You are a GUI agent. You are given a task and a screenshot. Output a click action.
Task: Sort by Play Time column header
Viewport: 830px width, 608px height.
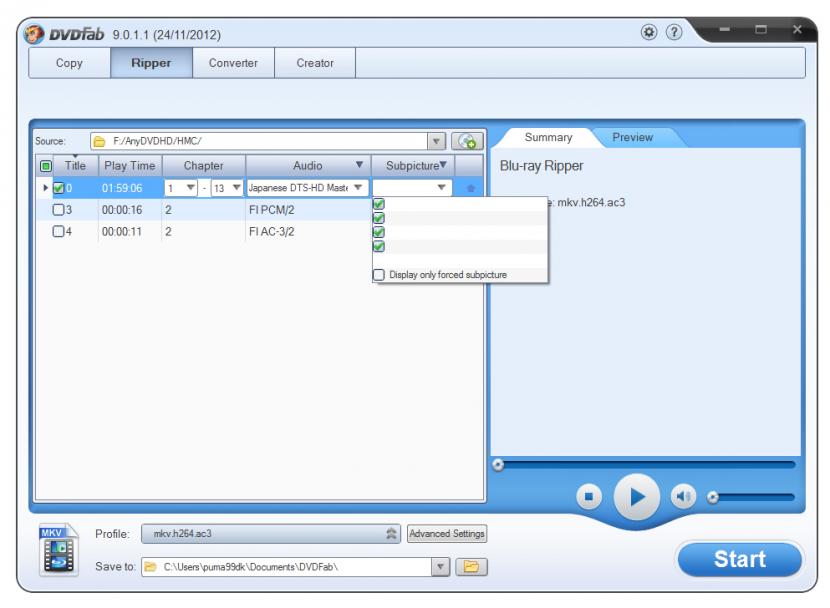point(130,166)
